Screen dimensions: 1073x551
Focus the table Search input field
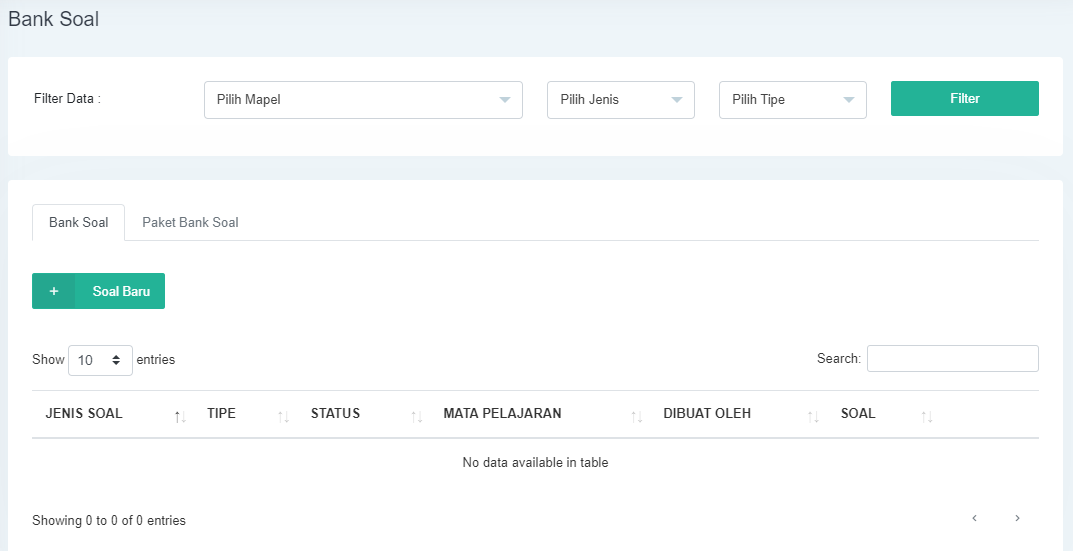point(952,358)
